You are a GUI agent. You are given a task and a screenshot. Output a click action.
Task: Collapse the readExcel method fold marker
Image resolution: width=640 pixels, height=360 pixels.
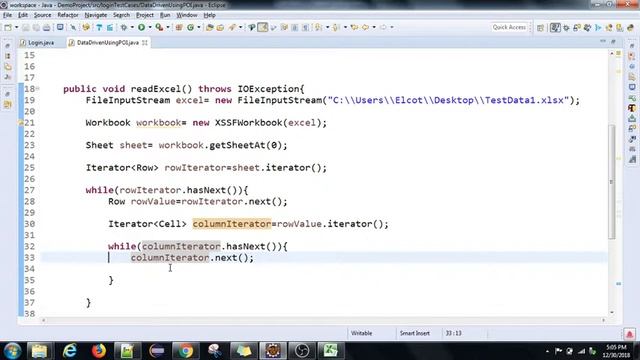pos(37,88)
